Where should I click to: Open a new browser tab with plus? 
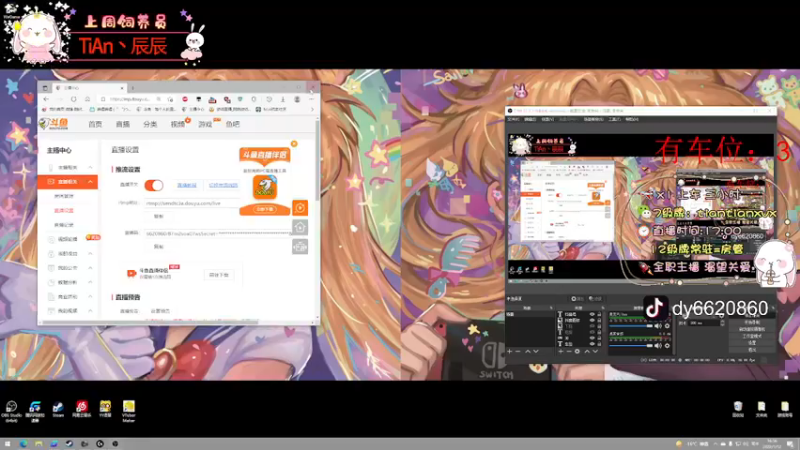(x=133, y=88)
